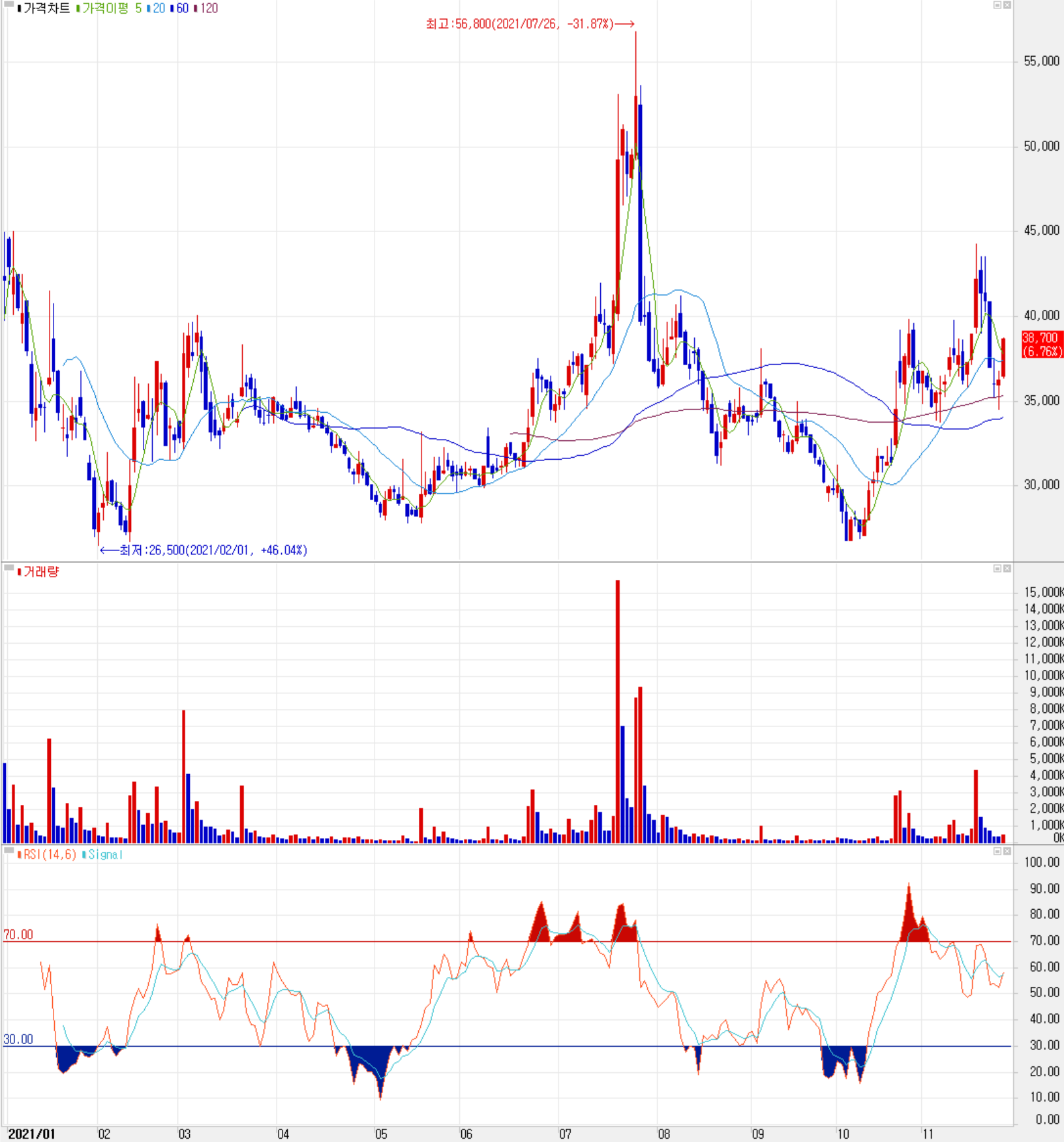Click the 100.00 RSI axis label

point(1042,862)
